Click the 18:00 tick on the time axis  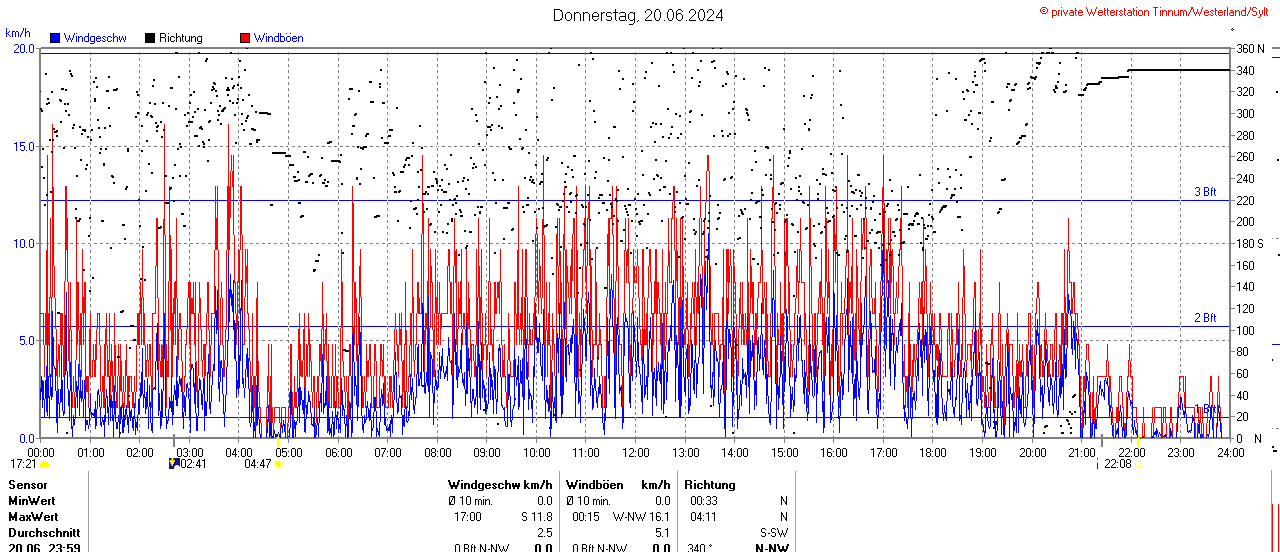pyautogui.click(x=933, y=452)
